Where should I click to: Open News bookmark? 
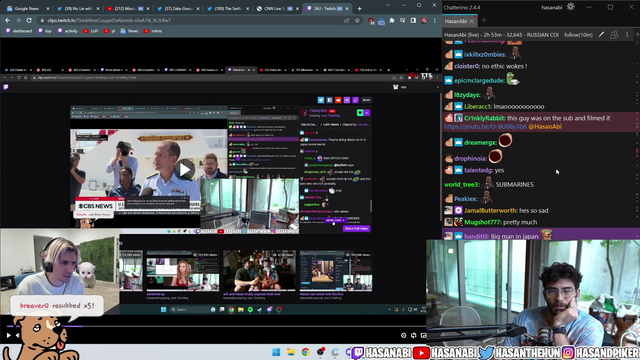(x=129, y=31)
